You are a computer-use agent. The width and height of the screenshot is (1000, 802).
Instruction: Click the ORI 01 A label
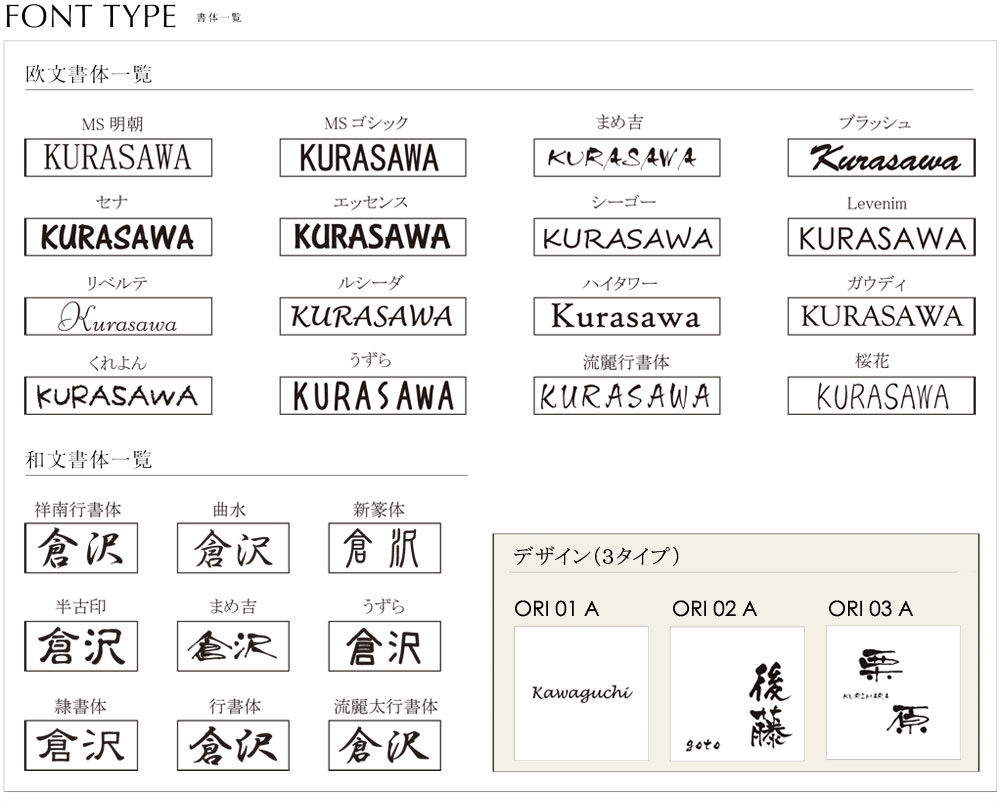pos(556,609)
